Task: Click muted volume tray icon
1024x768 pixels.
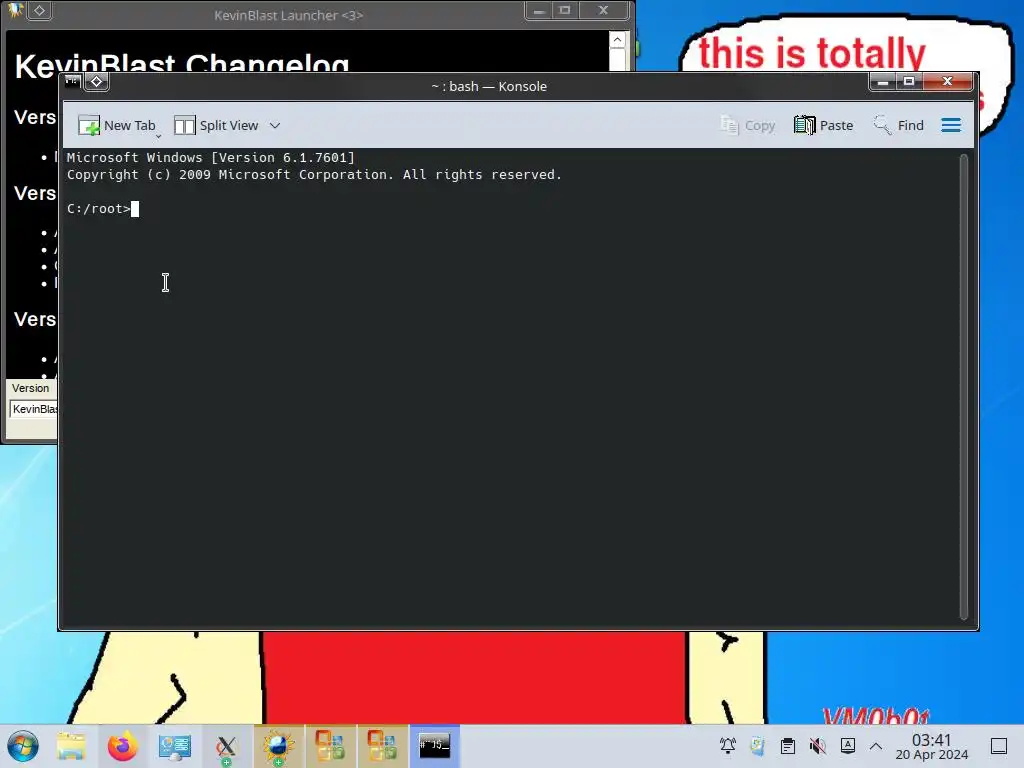Action: click(x=818, y=745)
